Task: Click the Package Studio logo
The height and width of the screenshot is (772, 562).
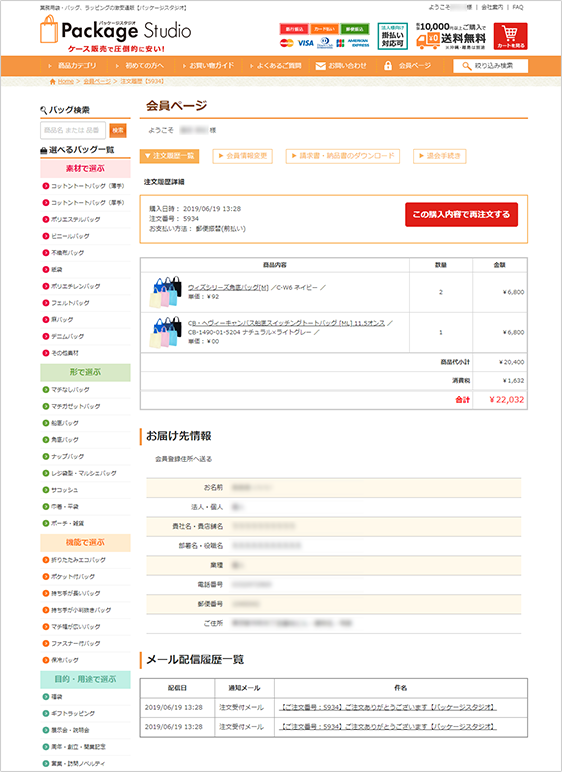Action: pyautogui.click(x=116, y=30)
